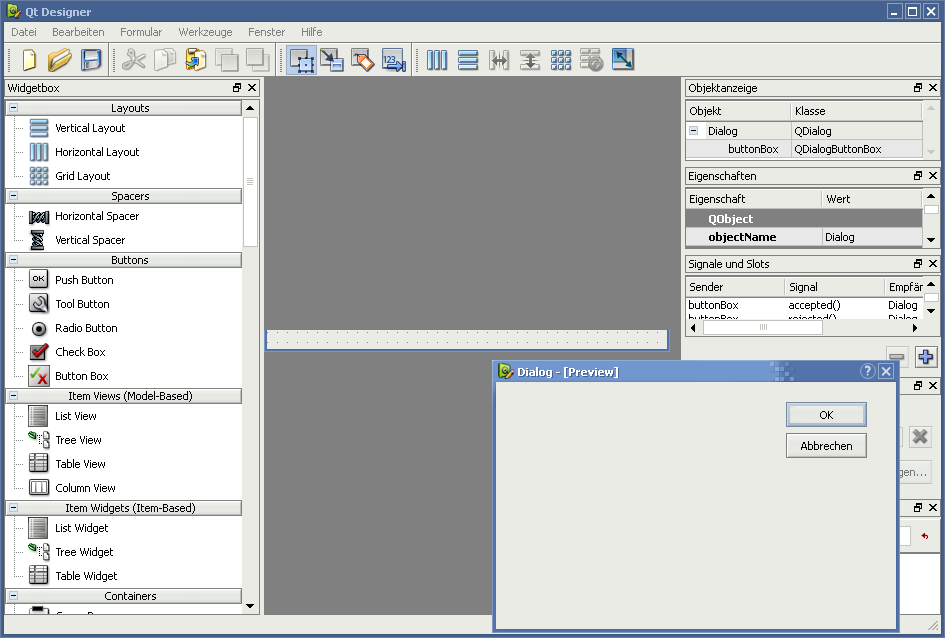Apply grid layout from toolbar
This screenshot has height=638, width=945.
pyautogui.click(x=561, y=60)
